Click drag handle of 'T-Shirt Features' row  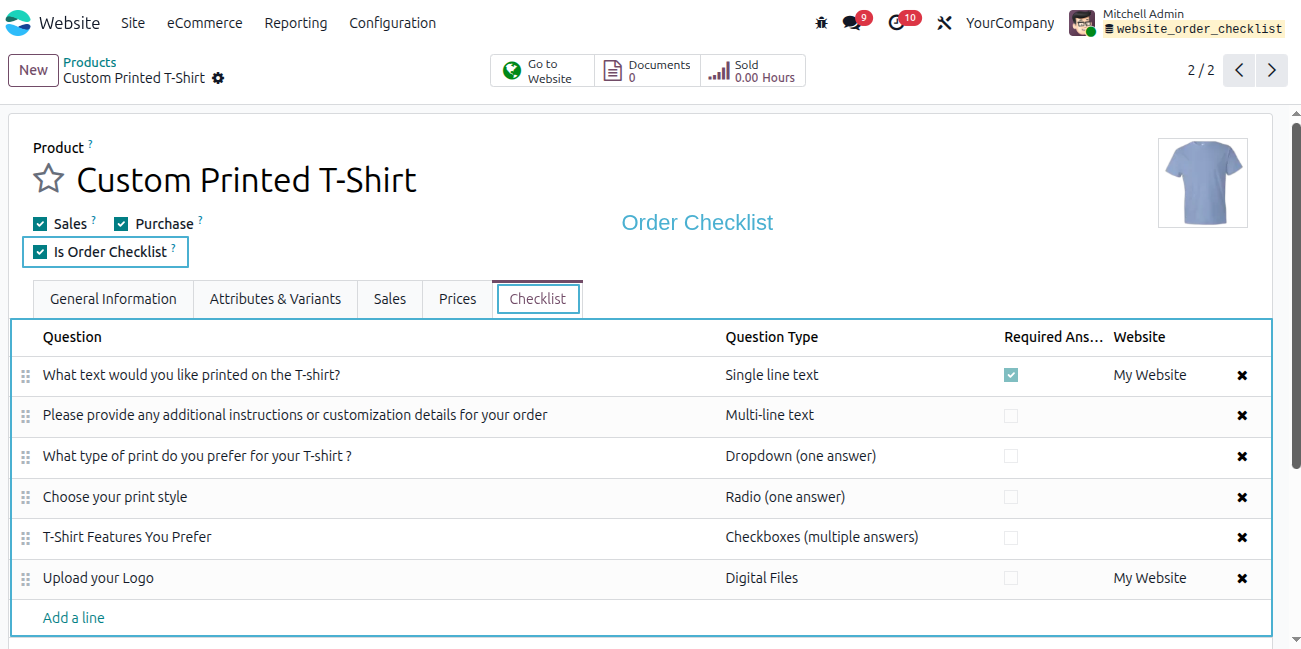(x=26, y=538)
